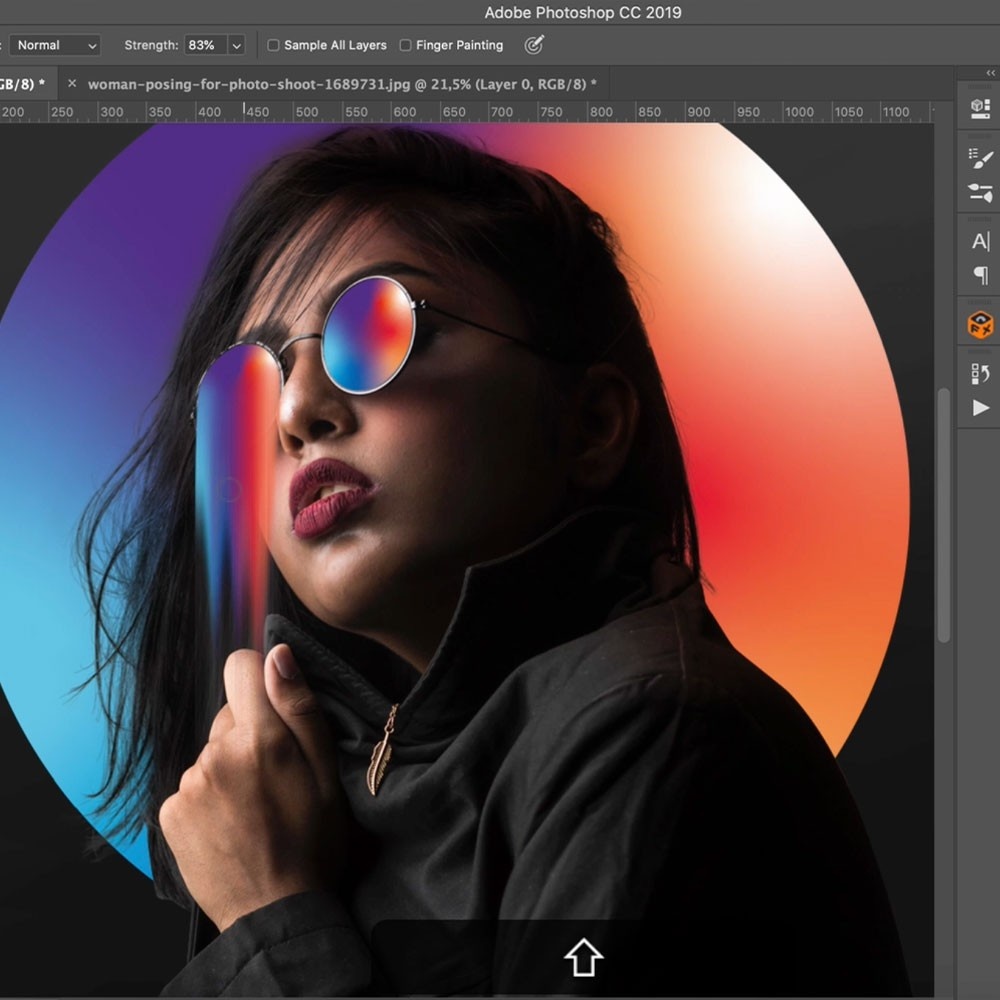Enable the Finger Painting checkbox
The image size is (1000, 1000).
click(x=405, y=45)
